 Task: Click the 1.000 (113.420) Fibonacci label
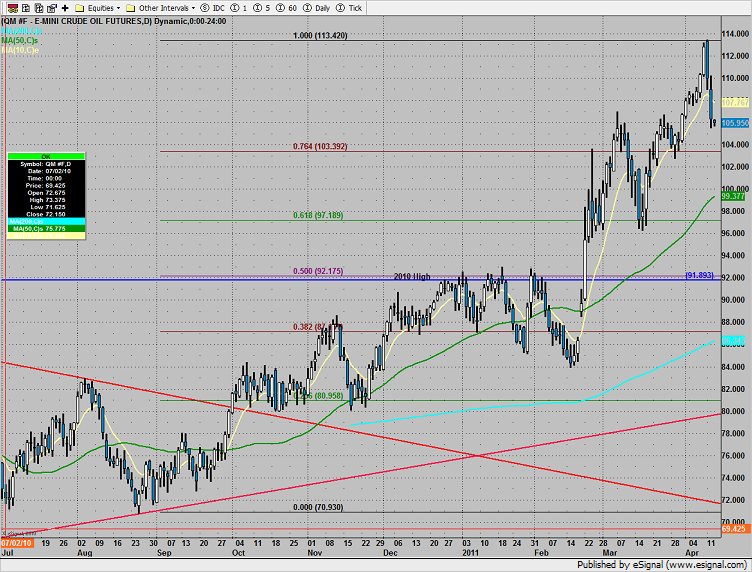(x=320, y=35)
